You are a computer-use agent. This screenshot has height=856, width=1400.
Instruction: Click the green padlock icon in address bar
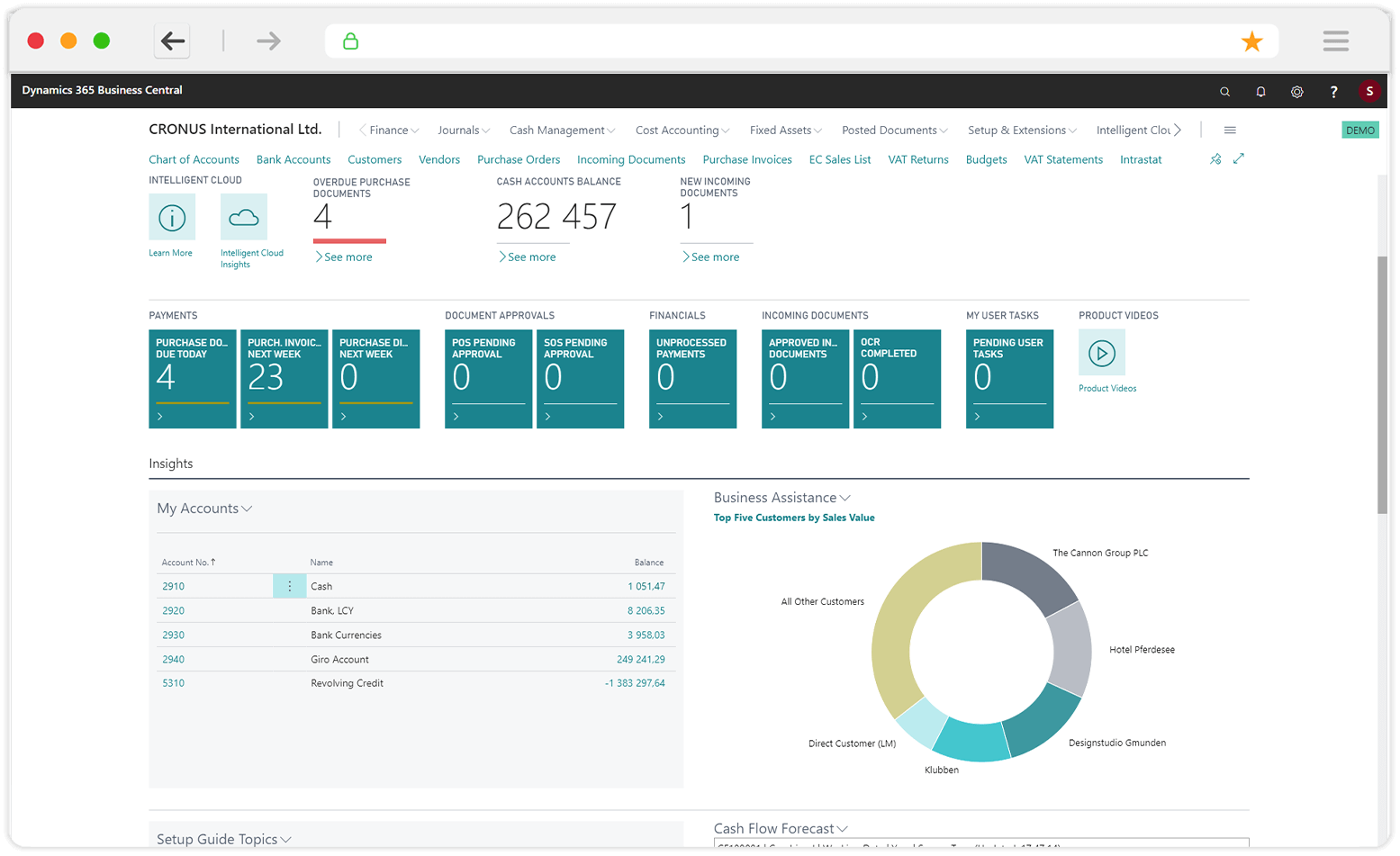pyautogui.click(x=350, y=41)
